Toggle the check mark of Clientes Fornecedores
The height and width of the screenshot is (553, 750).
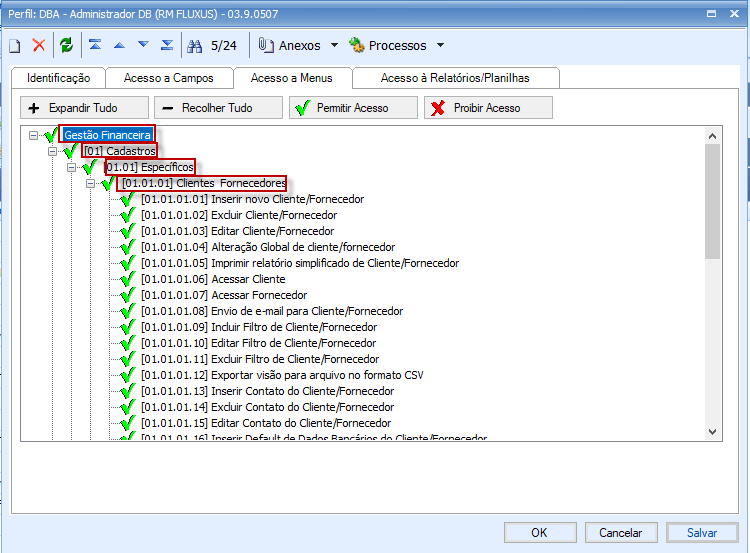pos(109,183)
